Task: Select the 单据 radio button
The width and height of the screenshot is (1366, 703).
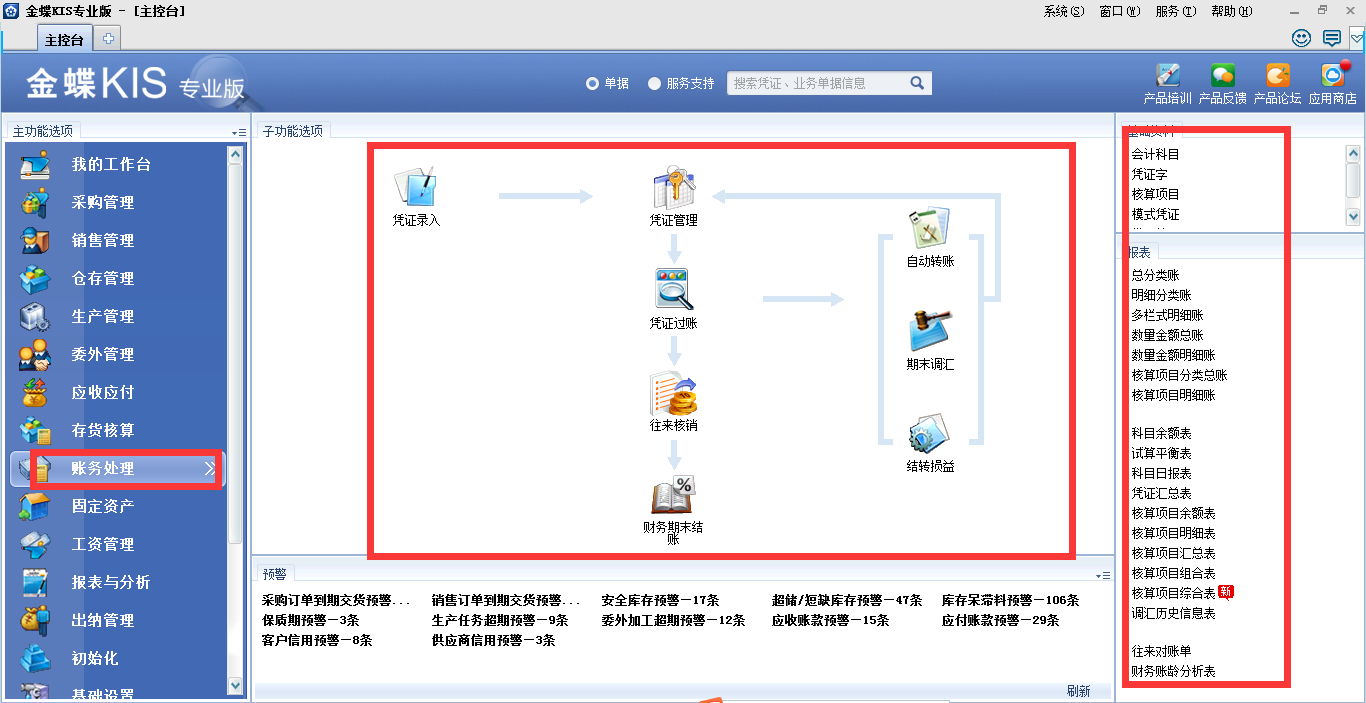Action: pyautogui.click(x=592, y=84)
